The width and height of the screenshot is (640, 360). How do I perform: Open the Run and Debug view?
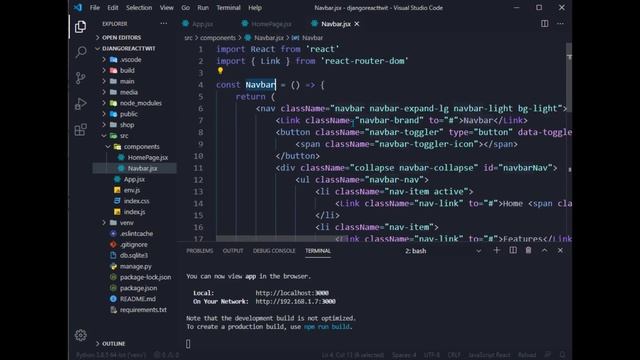pos(80,104)
